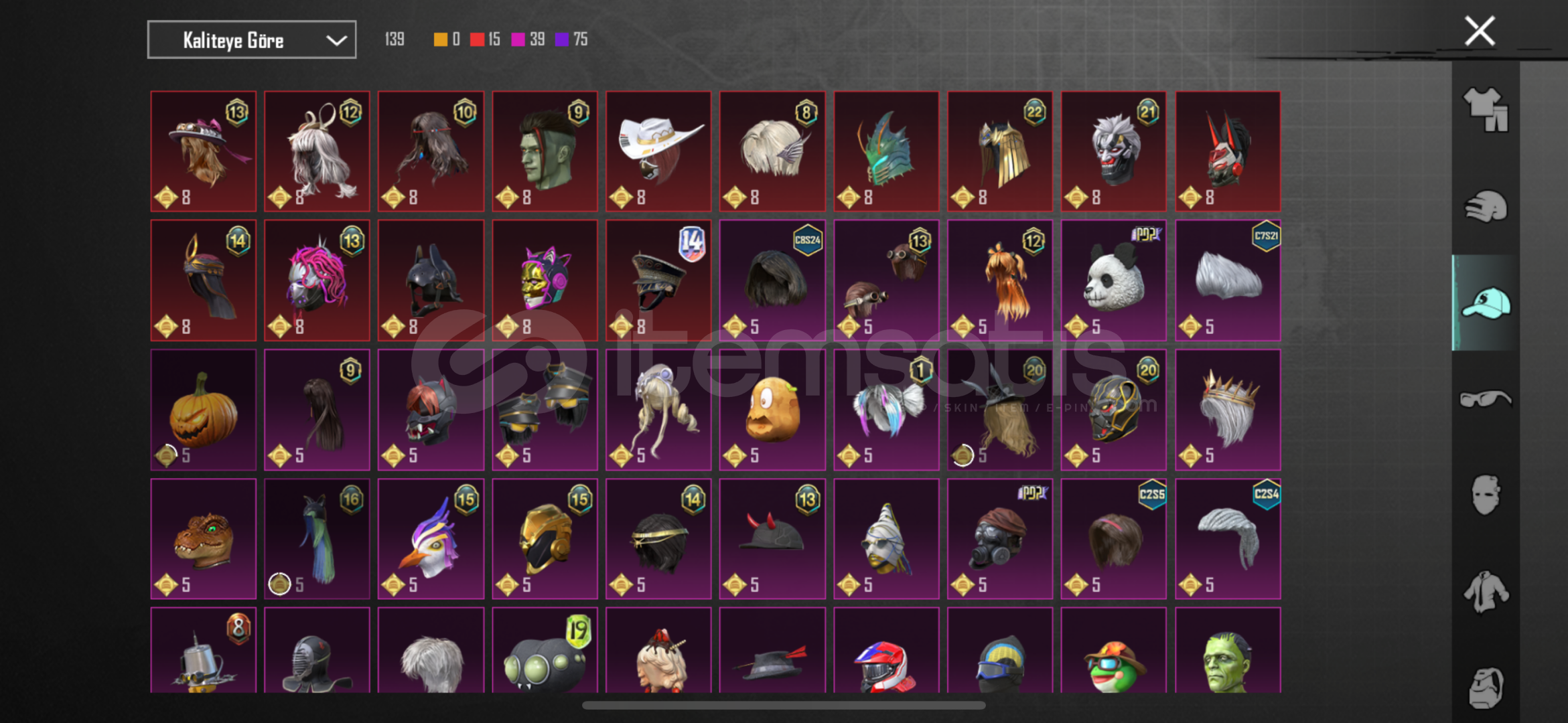This screenshot has height=723, width=1568.
Task: Select the panda head item
Action: coord(1113,280)
